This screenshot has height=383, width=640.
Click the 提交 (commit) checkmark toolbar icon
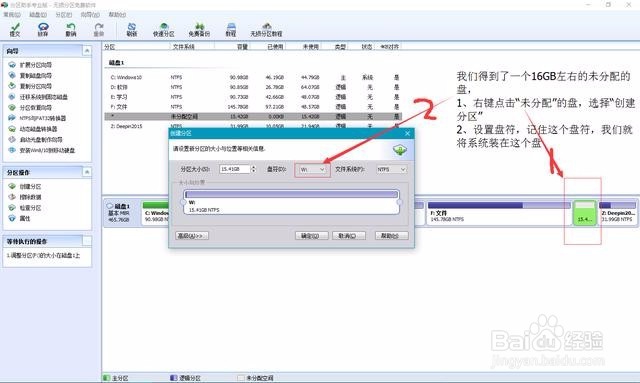click(x=15, y=29)
